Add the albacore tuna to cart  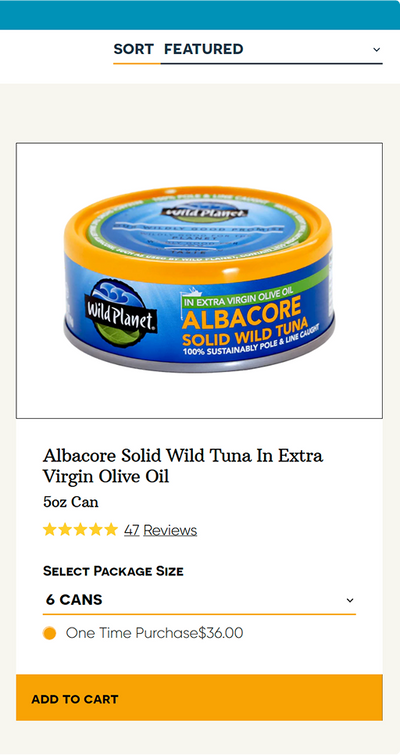click(199, 698)
